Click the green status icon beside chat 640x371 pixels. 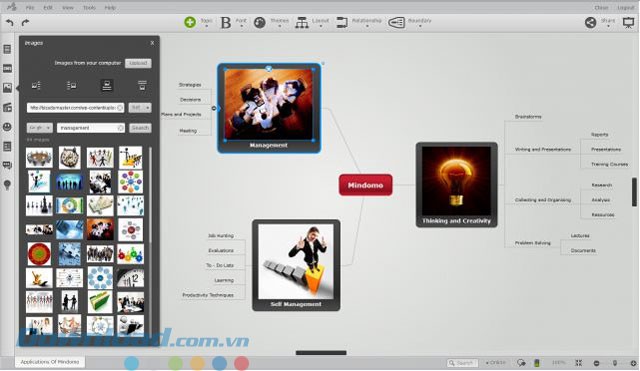coord(537,362)
